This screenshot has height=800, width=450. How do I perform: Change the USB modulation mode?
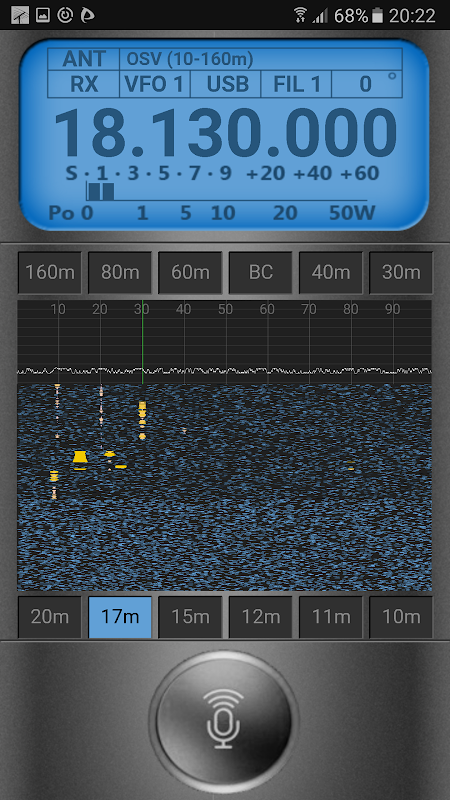click(226, 84)
